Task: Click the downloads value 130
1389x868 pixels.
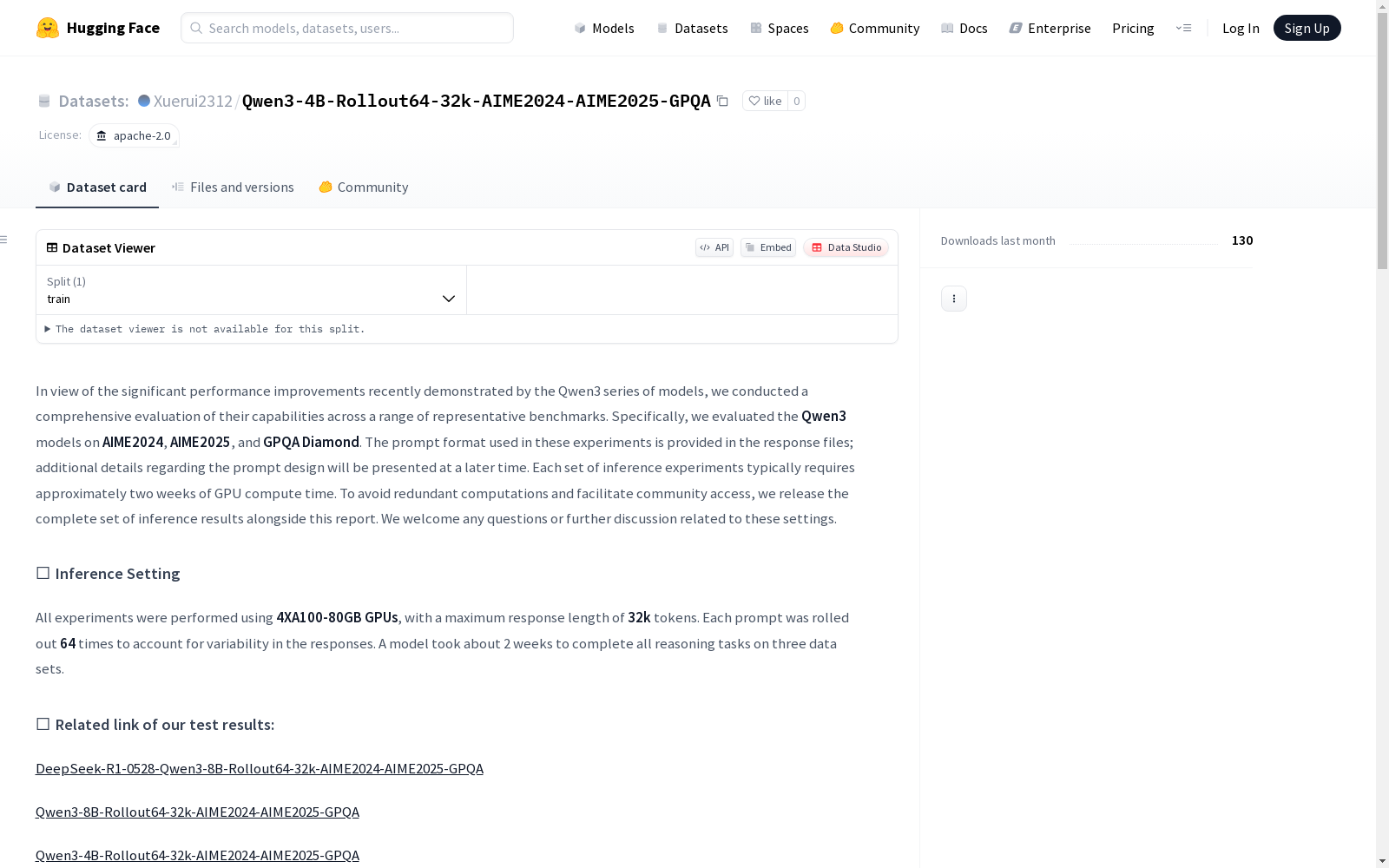Action: pyautogui.click(x=1242, y=240)
